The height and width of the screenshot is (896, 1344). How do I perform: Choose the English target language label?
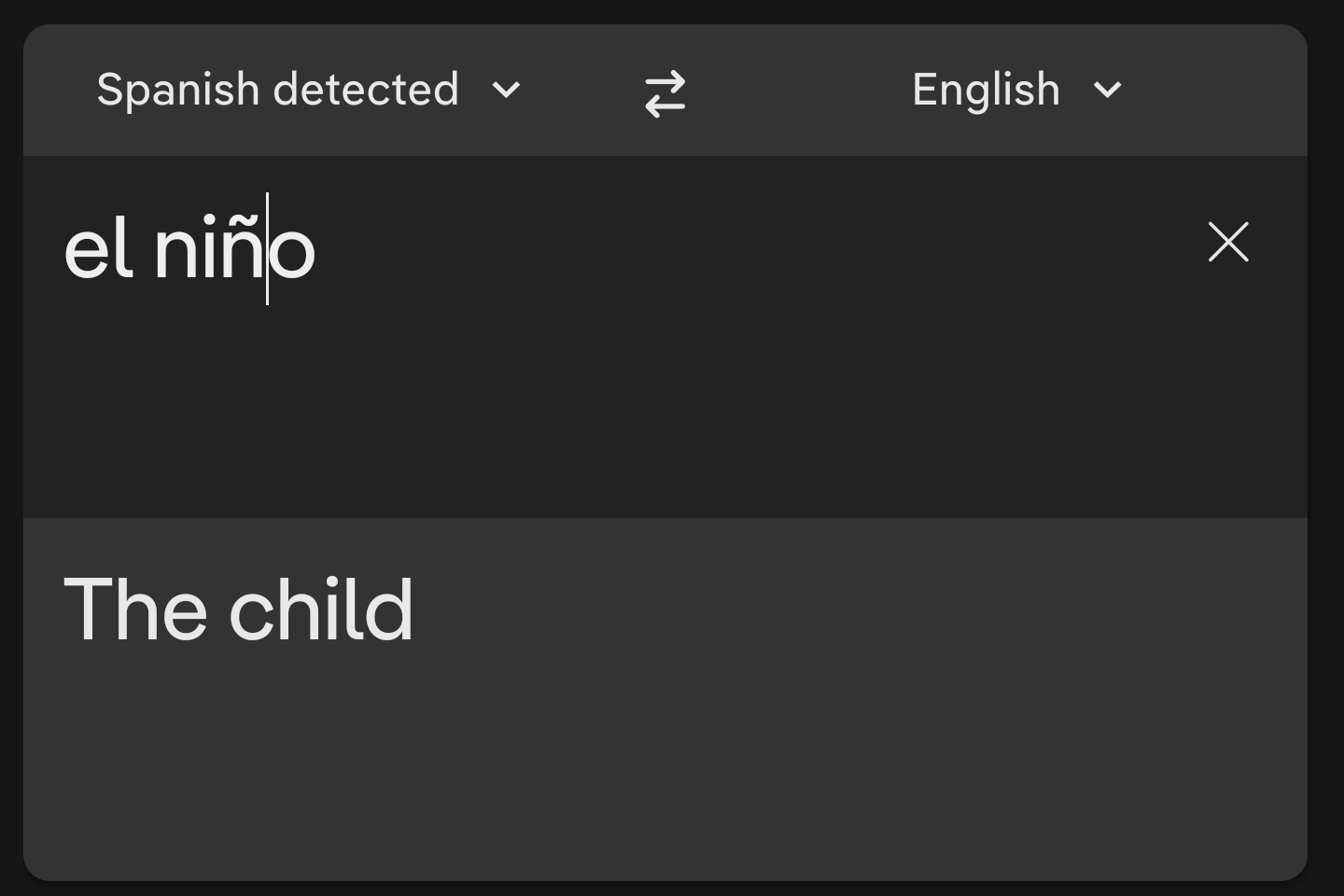[986, 91]
